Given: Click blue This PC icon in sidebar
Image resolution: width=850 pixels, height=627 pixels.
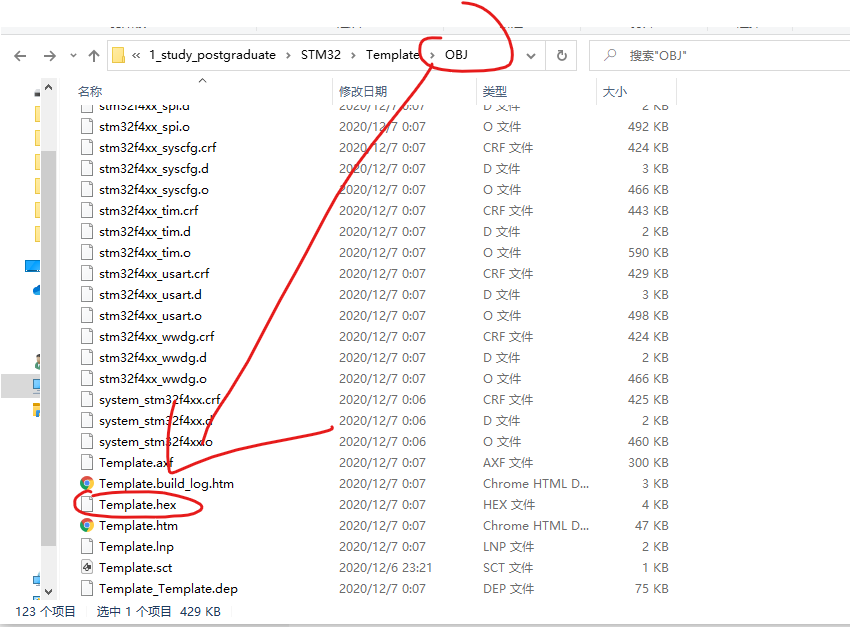Looking at the screenshot, I should [33, 266].
